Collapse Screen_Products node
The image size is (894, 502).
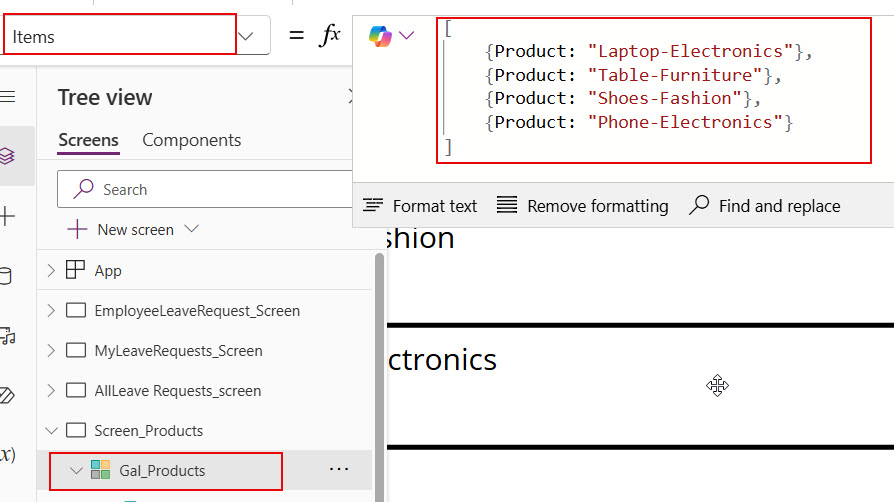51,430
